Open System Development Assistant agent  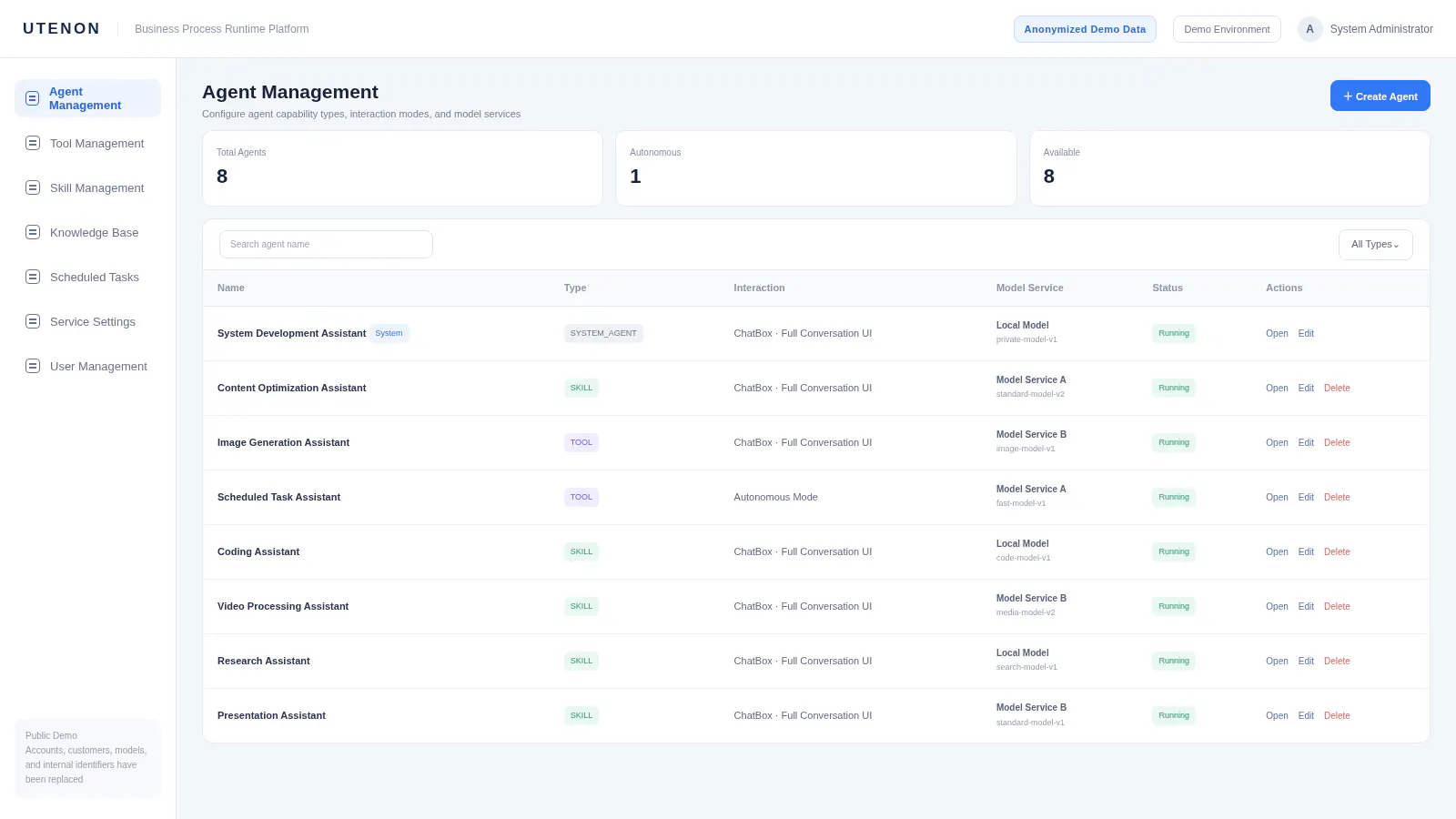(1277, 333)
